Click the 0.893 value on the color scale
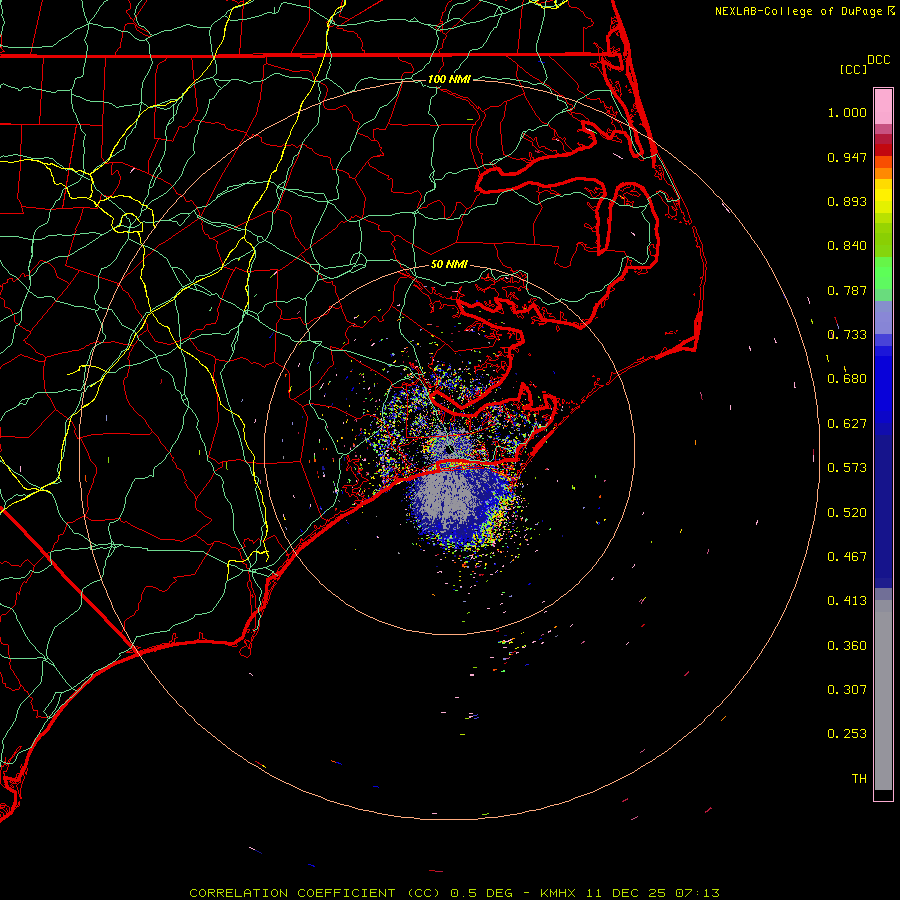This screenshot has width=900, height=900. tap(847, 201)
